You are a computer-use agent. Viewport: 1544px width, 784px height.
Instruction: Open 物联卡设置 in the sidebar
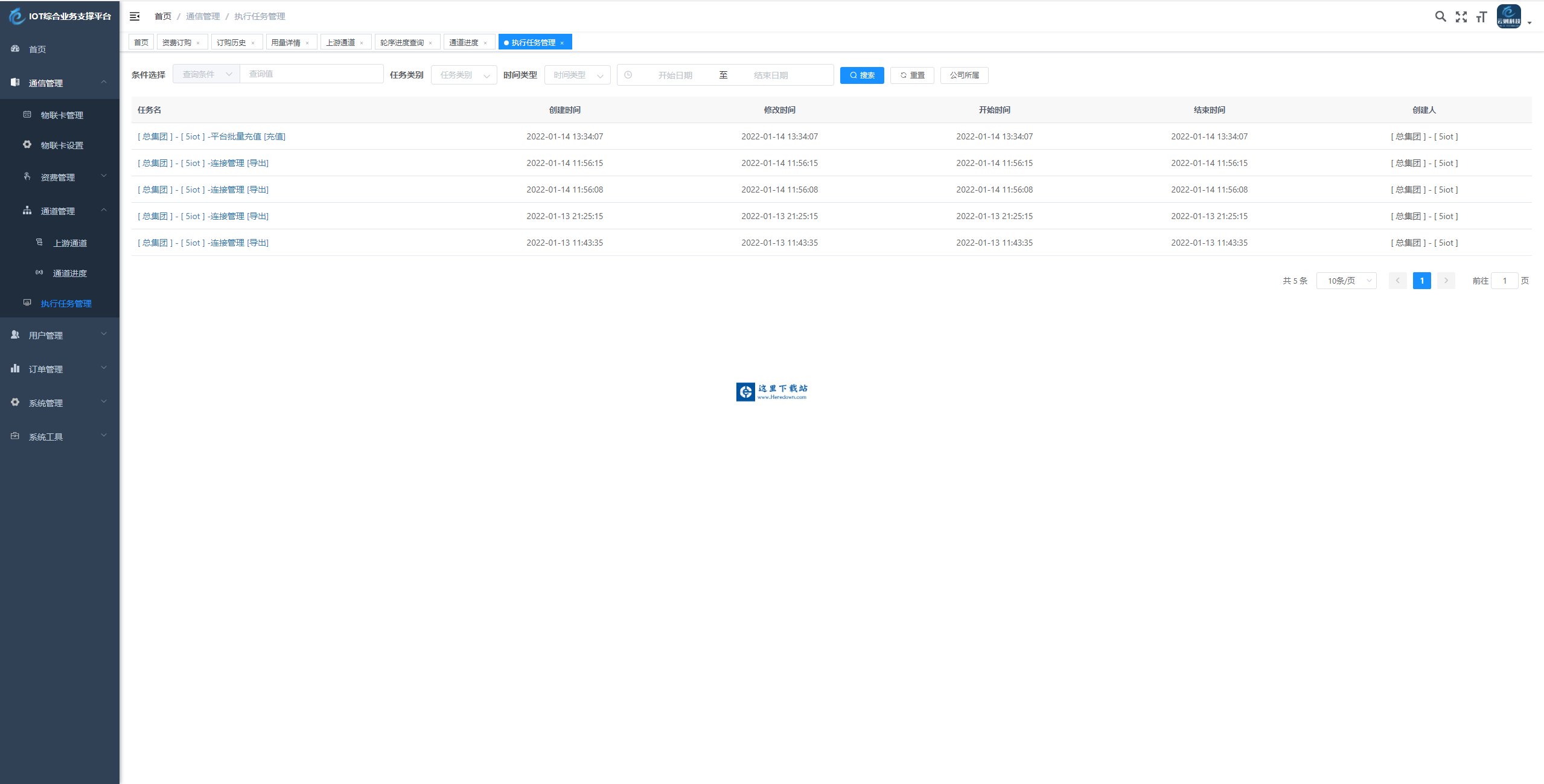(62, 145)
